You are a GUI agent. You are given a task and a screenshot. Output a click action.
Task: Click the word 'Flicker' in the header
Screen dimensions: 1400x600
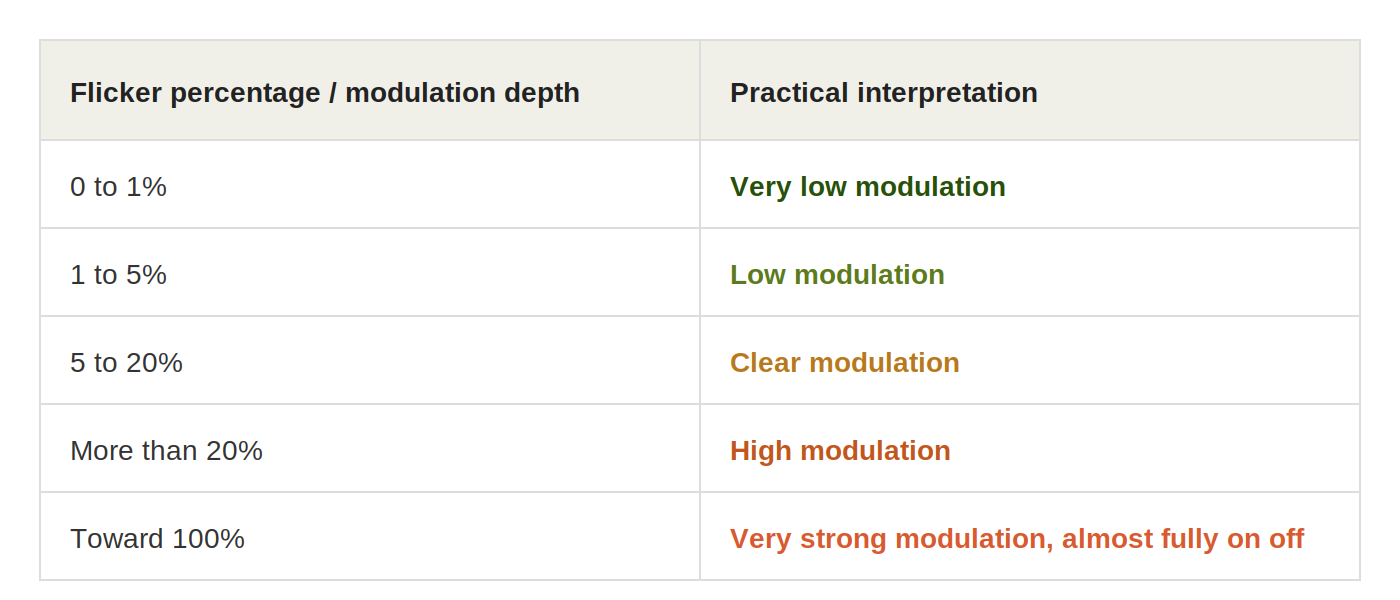pyautogui.click(x=116, y=93)
